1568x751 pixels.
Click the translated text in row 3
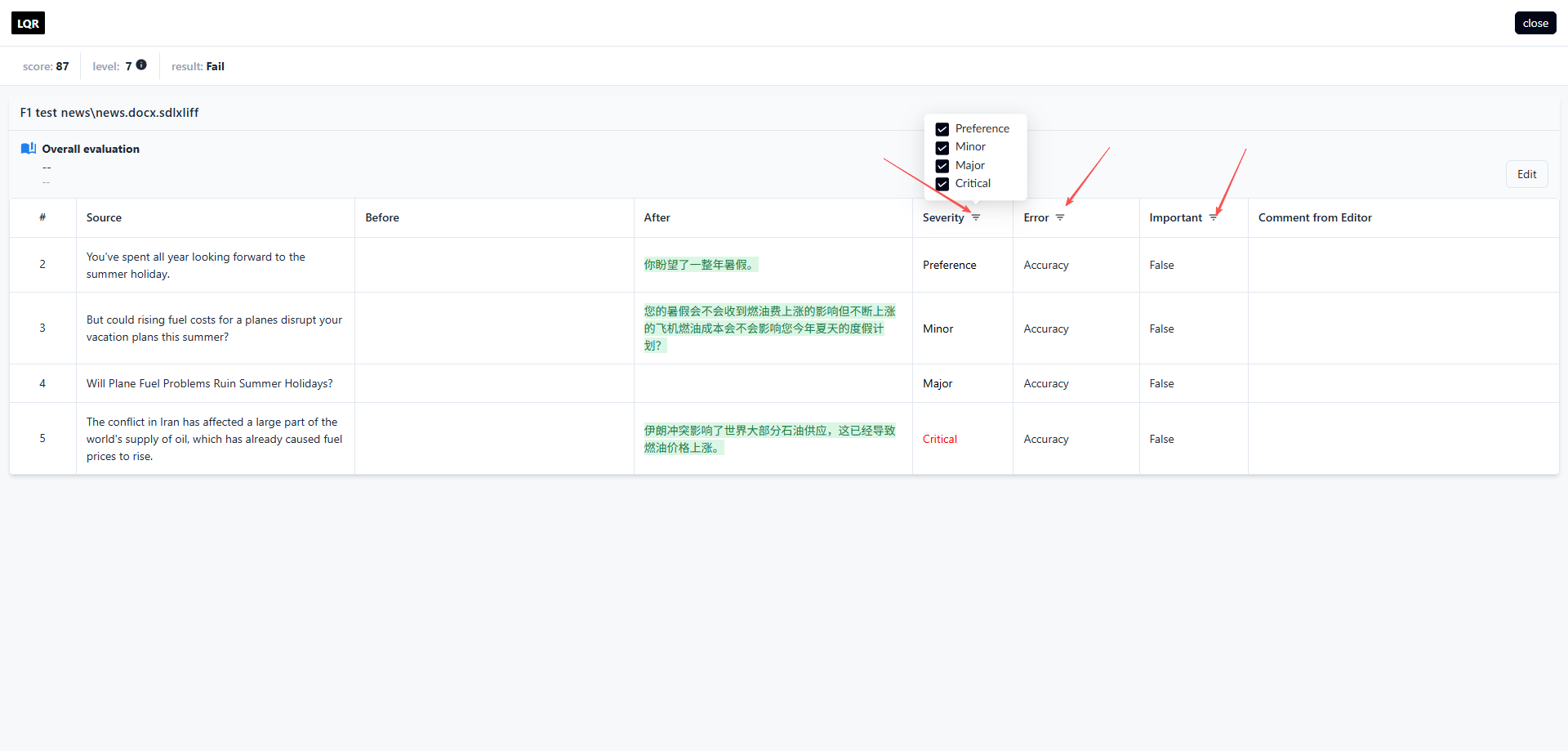769,329
